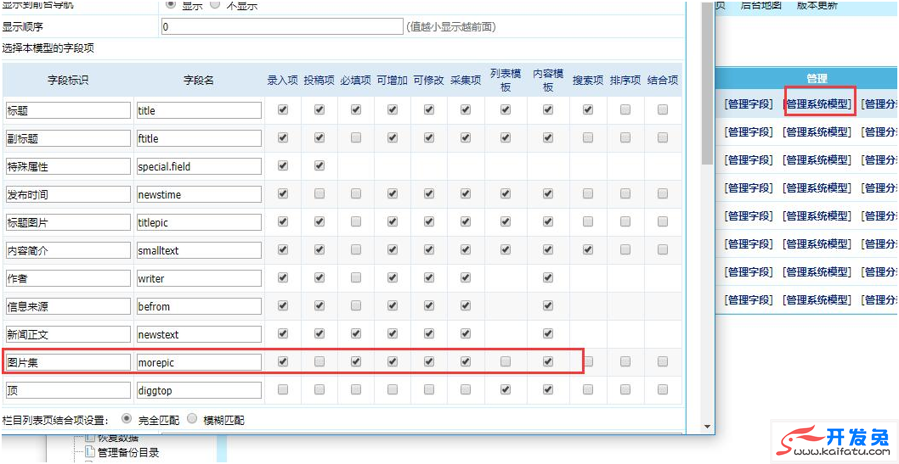Image resolution: width=899 pixels, height=464 pixels.
Task: Check 结合项 box in the title row
Action: click(x=662, y=110)
